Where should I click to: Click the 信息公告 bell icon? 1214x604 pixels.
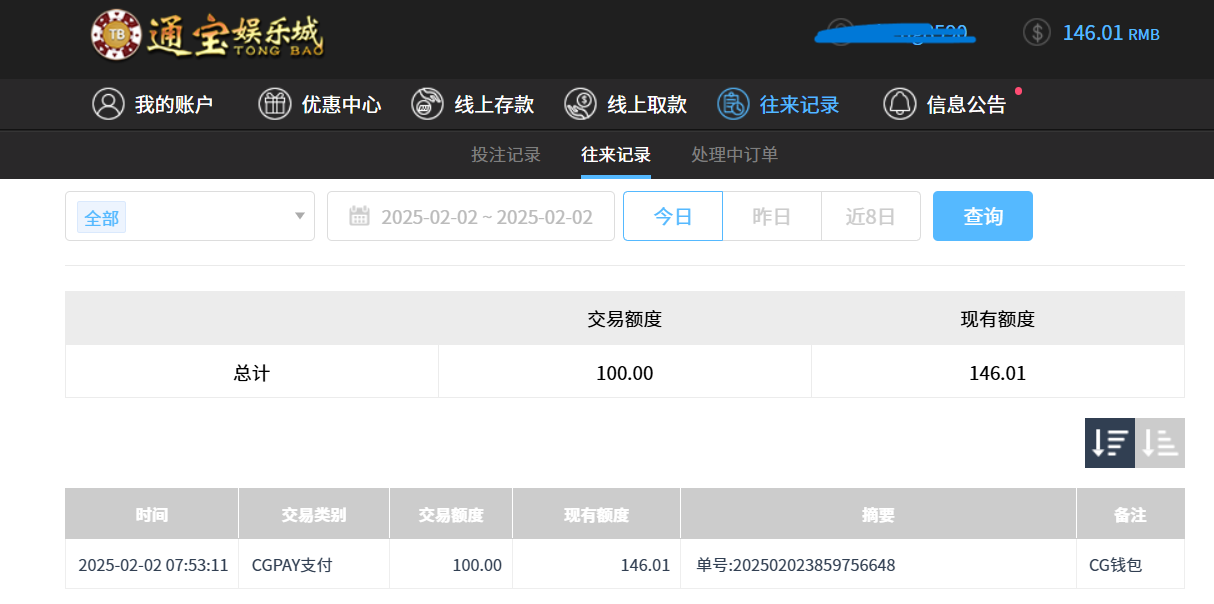pyautogui.click(x=900, y=104)
